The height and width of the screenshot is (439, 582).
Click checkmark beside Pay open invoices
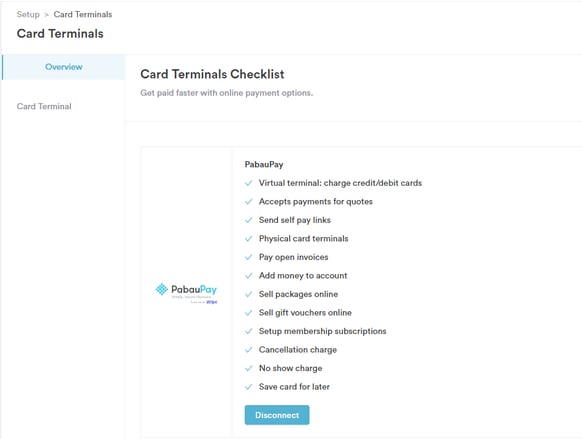click(249, 257)
